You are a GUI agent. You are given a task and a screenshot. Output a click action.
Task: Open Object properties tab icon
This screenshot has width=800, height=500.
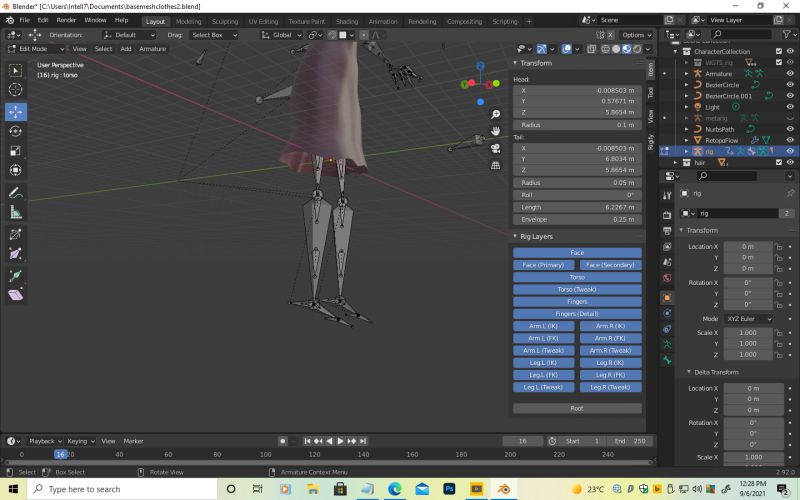point(667,297)
